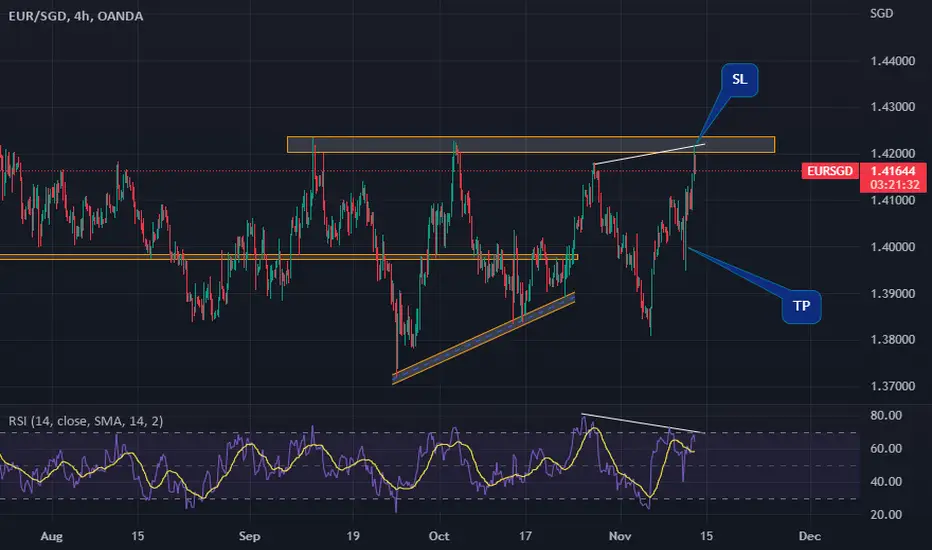Screen dimensions: 932x550
Task: Click the SGD currency label
Action: (x=881, y=13)
